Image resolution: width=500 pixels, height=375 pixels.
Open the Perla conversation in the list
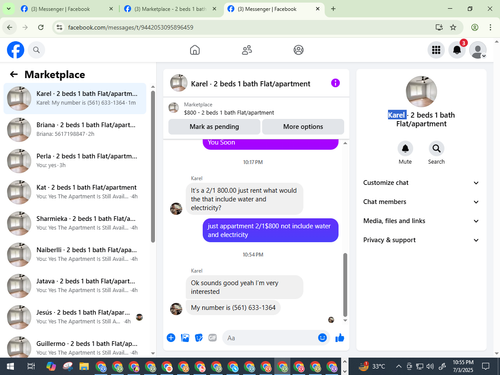click(x=75, y=161)
